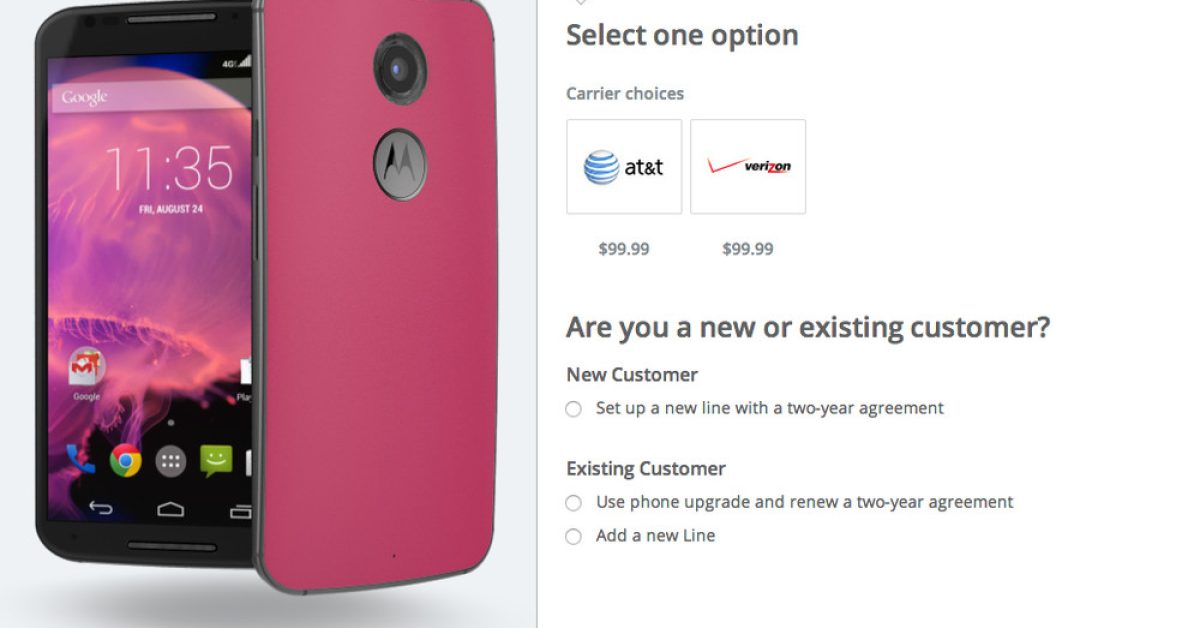The height and width of the screenshot is (628, 1200).
Task: Open the Google folder icon on phone screen
Action: 87,368
